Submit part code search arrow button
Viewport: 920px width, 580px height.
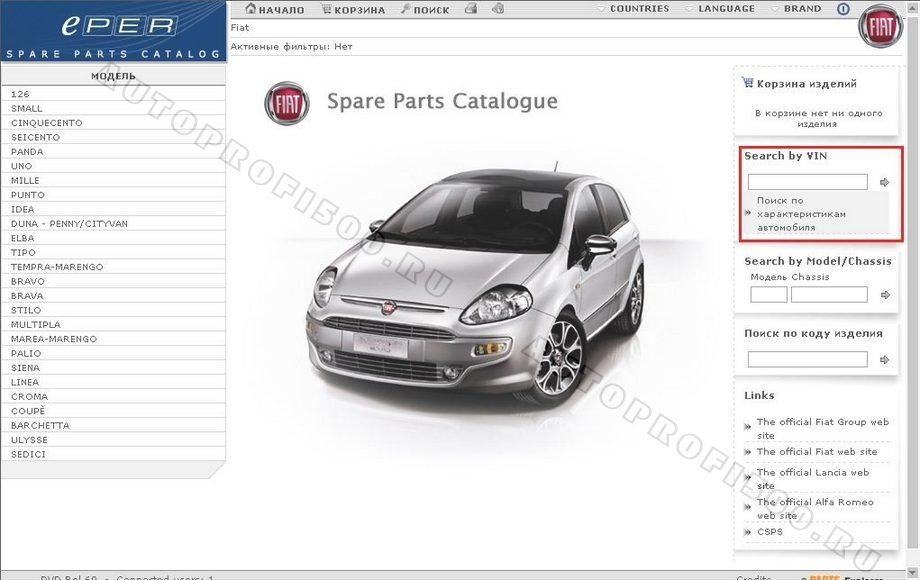click(x=885, y=359)
